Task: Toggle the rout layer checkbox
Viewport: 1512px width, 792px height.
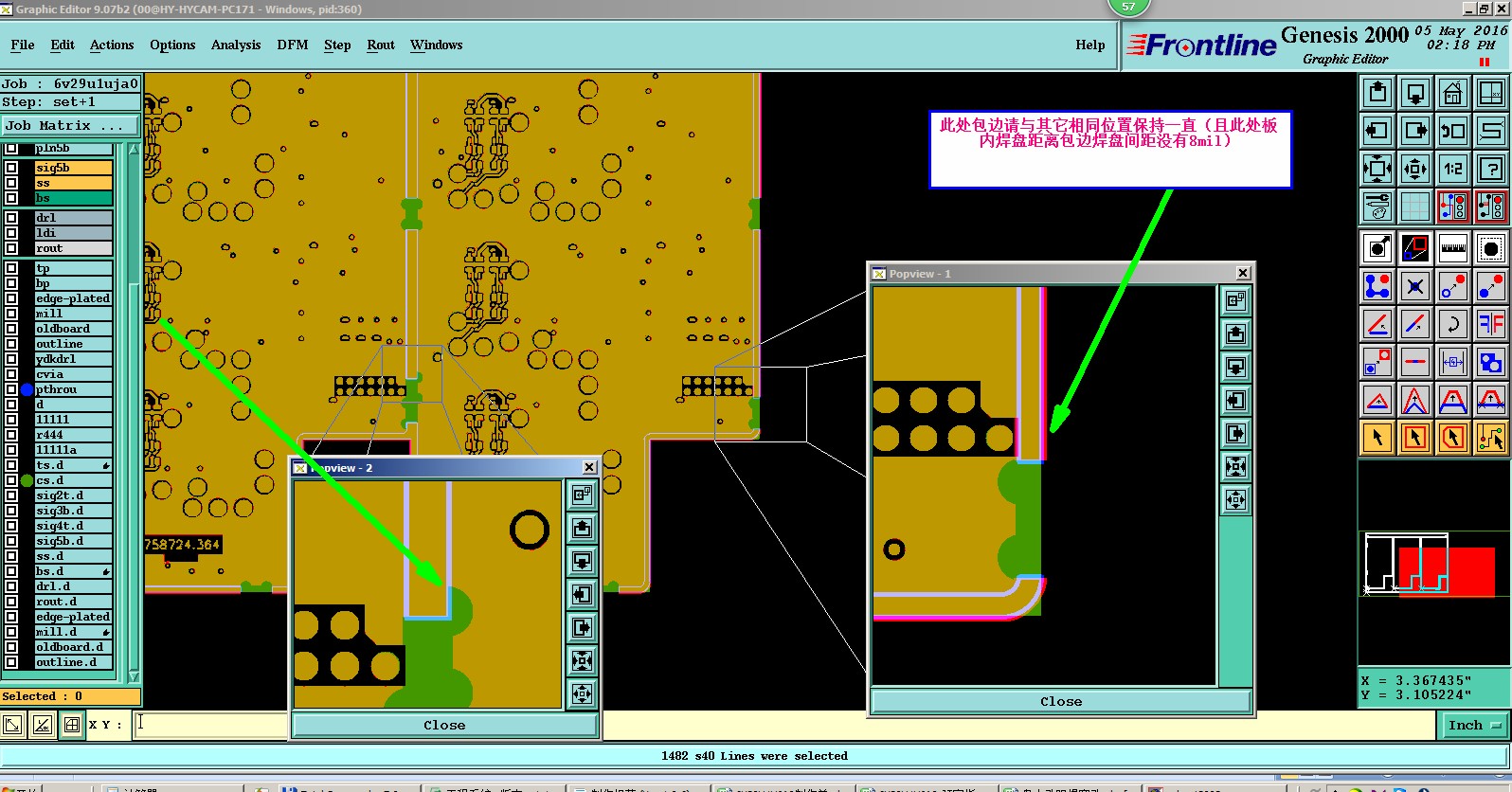Action: (x=11, y=248)
